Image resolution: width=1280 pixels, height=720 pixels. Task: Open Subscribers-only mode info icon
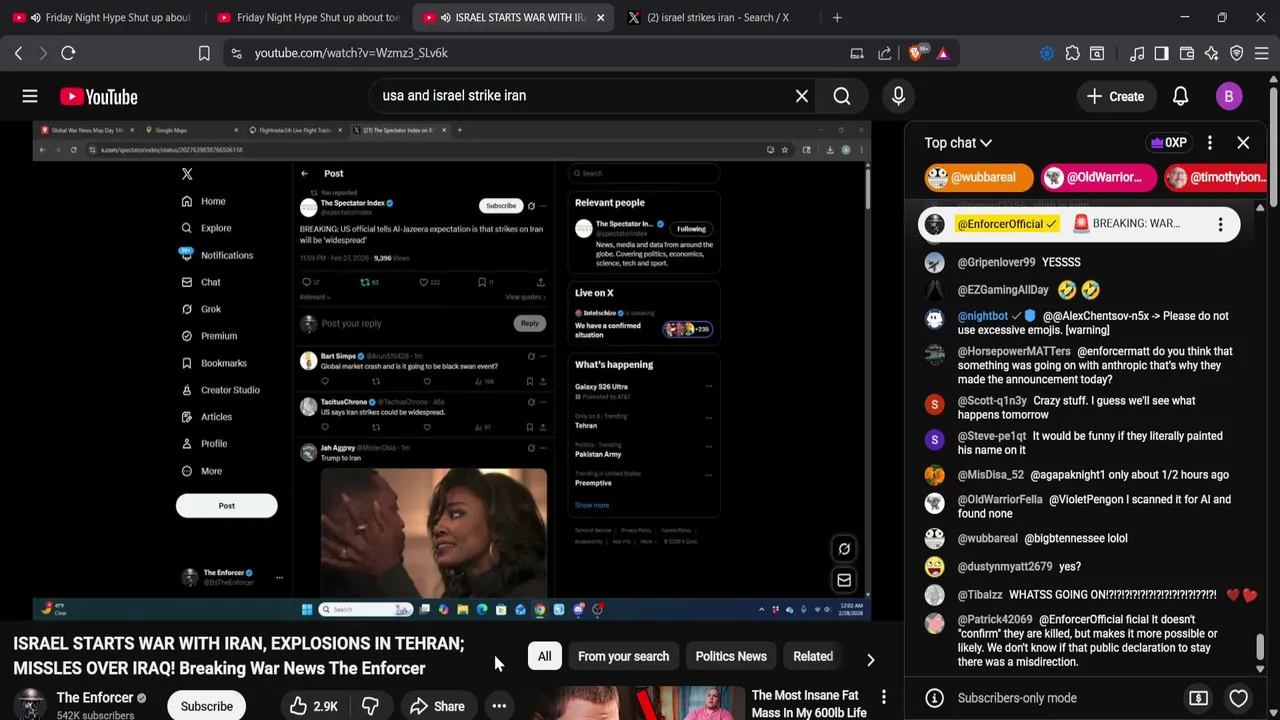(x=934, y=698)
